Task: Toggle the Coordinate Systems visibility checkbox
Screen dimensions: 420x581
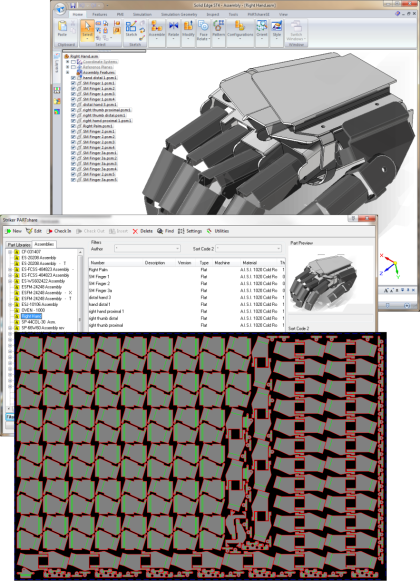Action: (73, 62)
